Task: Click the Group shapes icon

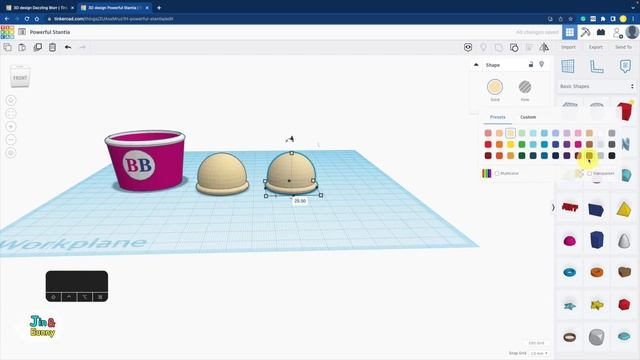Action: [x=498, y=47]
